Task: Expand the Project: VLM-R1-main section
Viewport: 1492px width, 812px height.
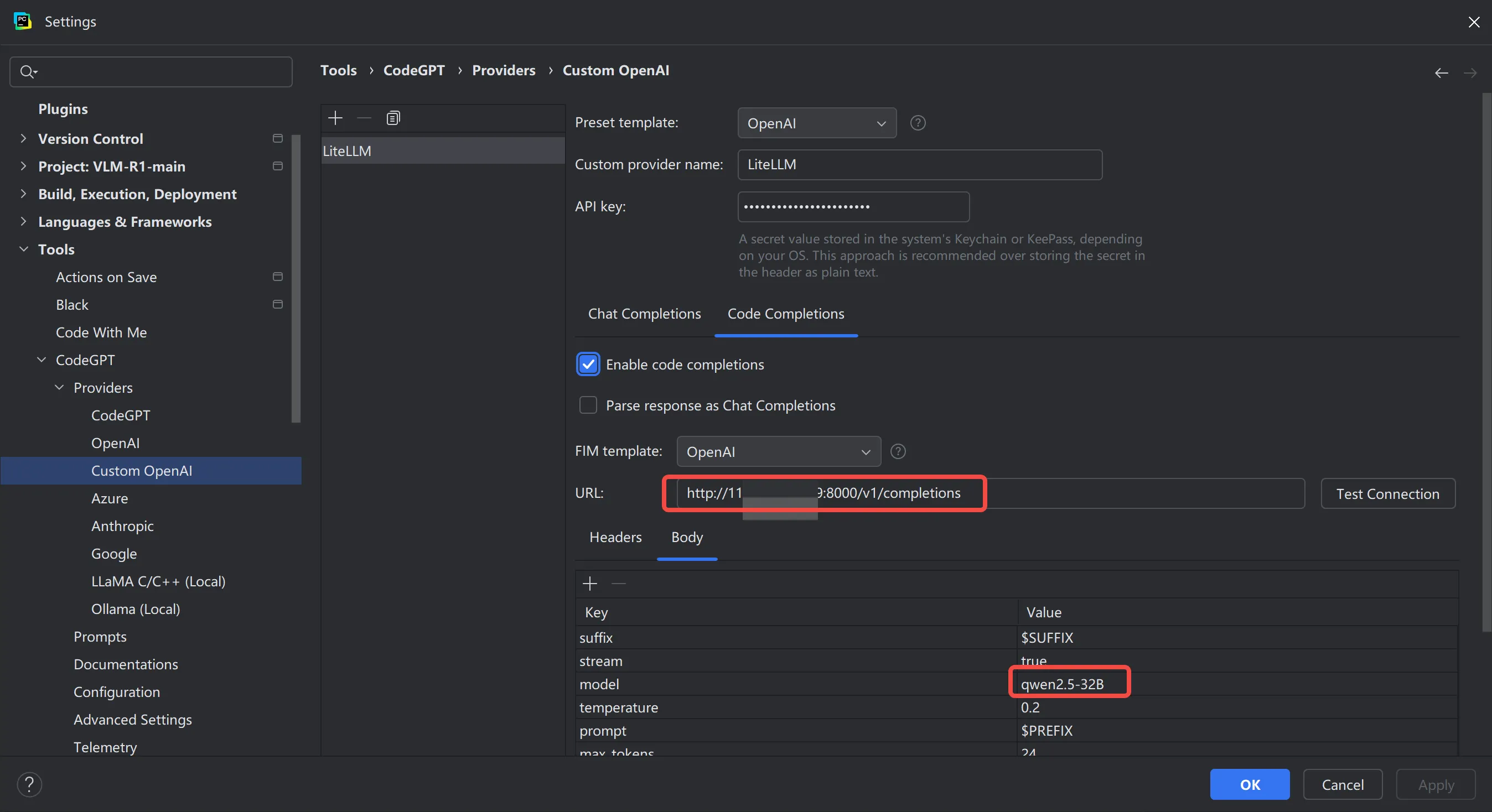Action: point(23,166)
